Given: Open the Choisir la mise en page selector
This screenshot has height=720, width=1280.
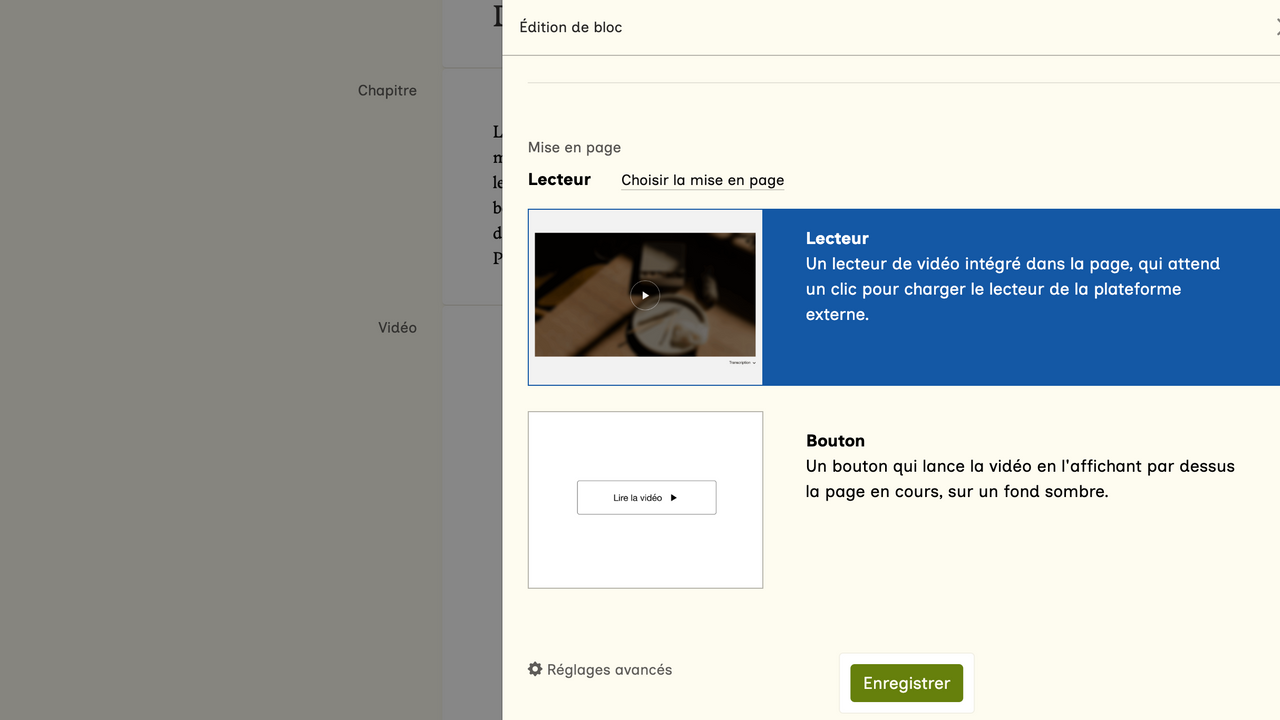Looking at the screenshot, I should [702, 180].
